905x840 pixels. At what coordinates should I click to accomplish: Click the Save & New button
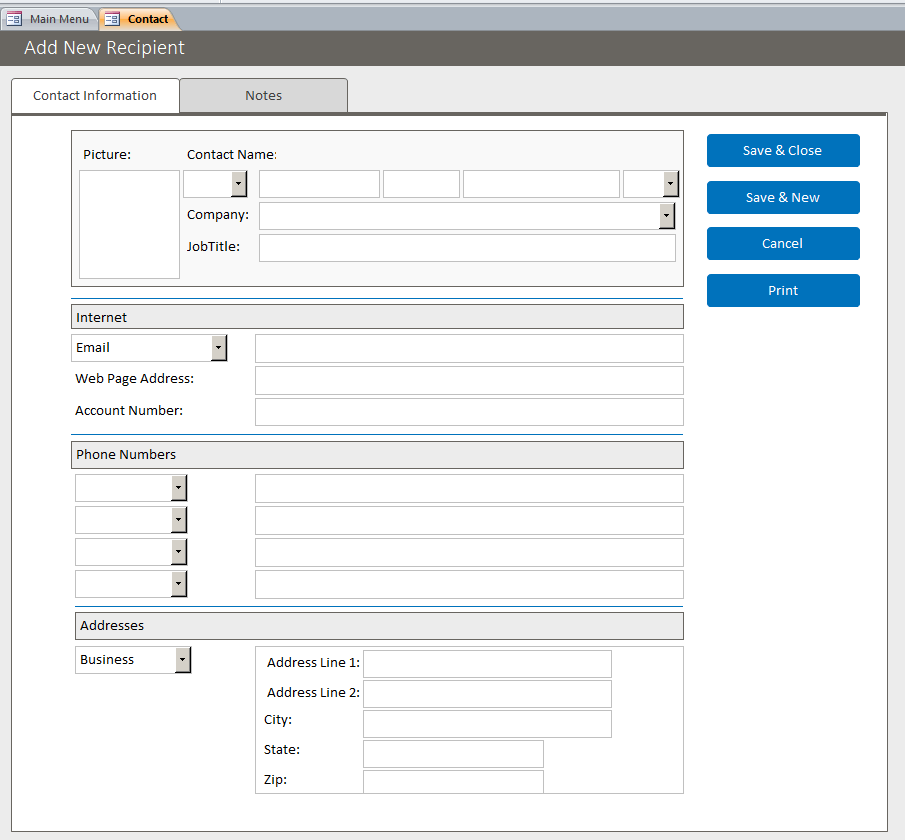click(x=783, y=197)
